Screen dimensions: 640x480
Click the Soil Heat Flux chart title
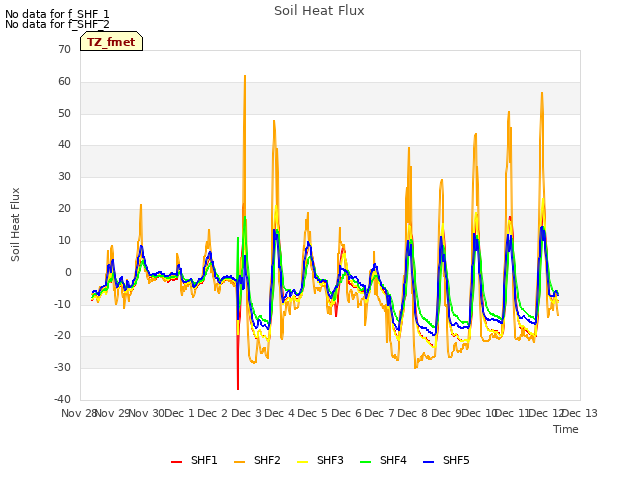click(319, 11)
